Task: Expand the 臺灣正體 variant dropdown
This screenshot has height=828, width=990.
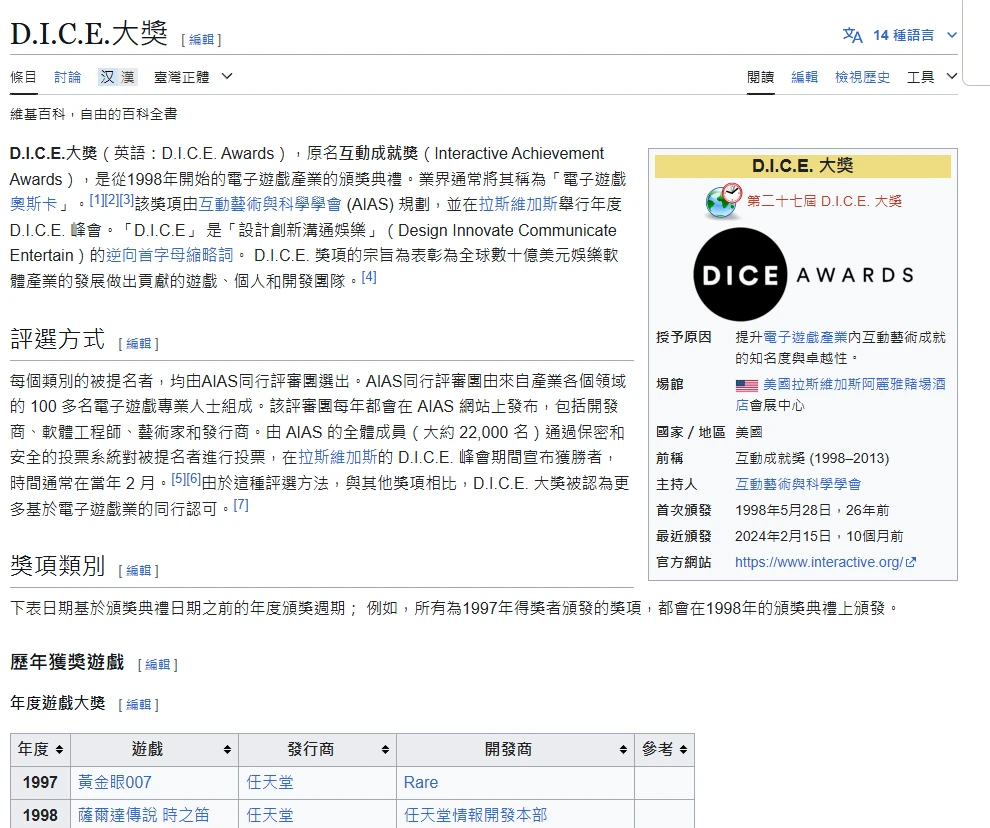Action: click(x=193, y=77)
